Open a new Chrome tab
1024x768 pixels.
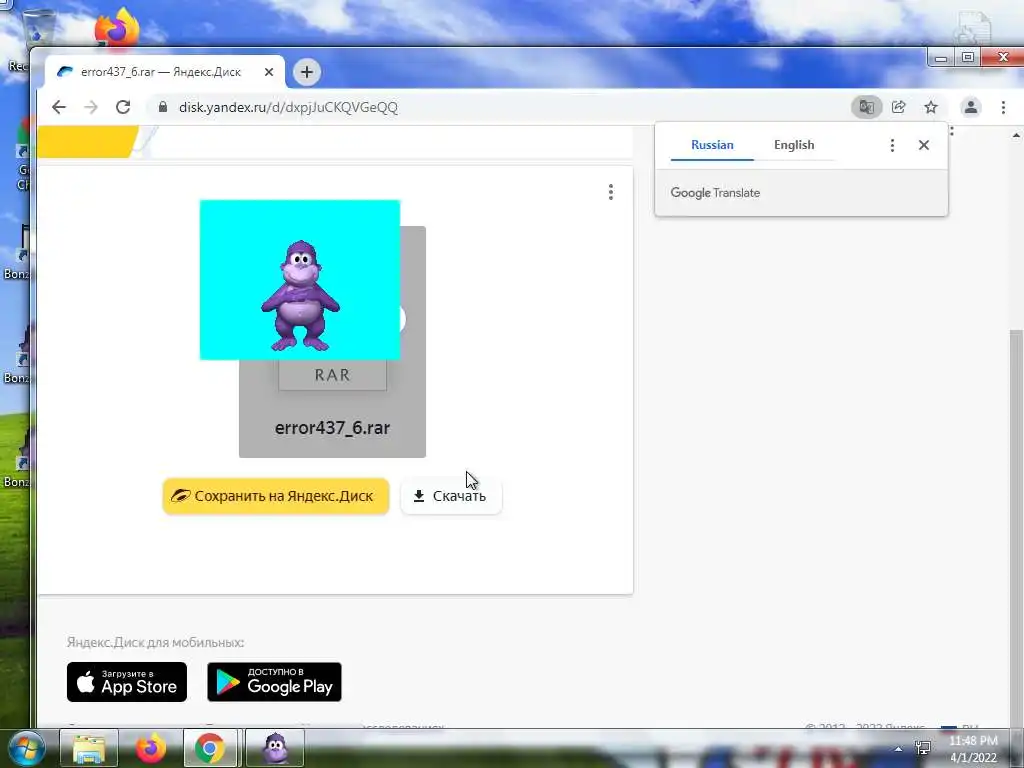click(307, 72)
